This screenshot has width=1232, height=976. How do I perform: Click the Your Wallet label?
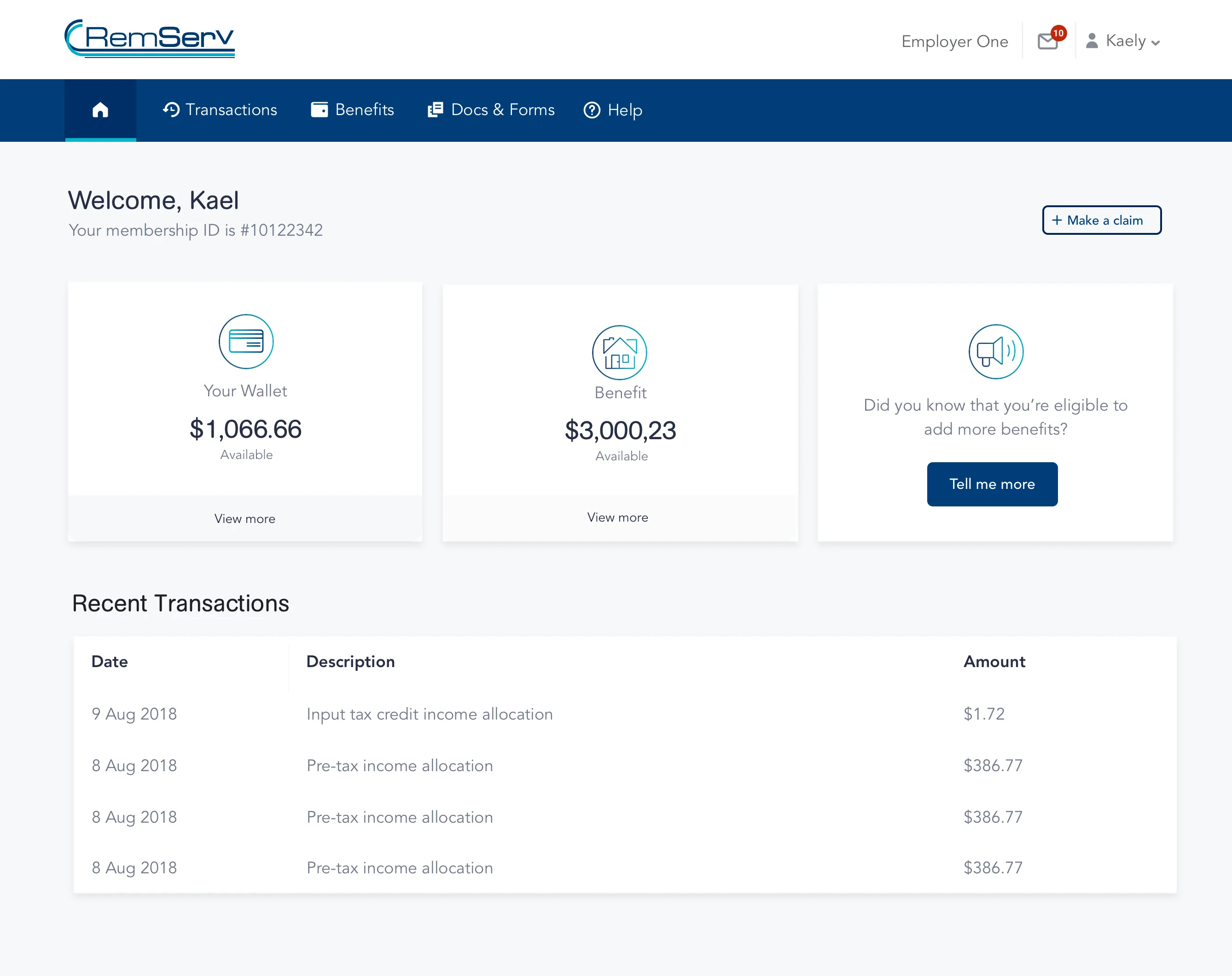coord(246,391)
